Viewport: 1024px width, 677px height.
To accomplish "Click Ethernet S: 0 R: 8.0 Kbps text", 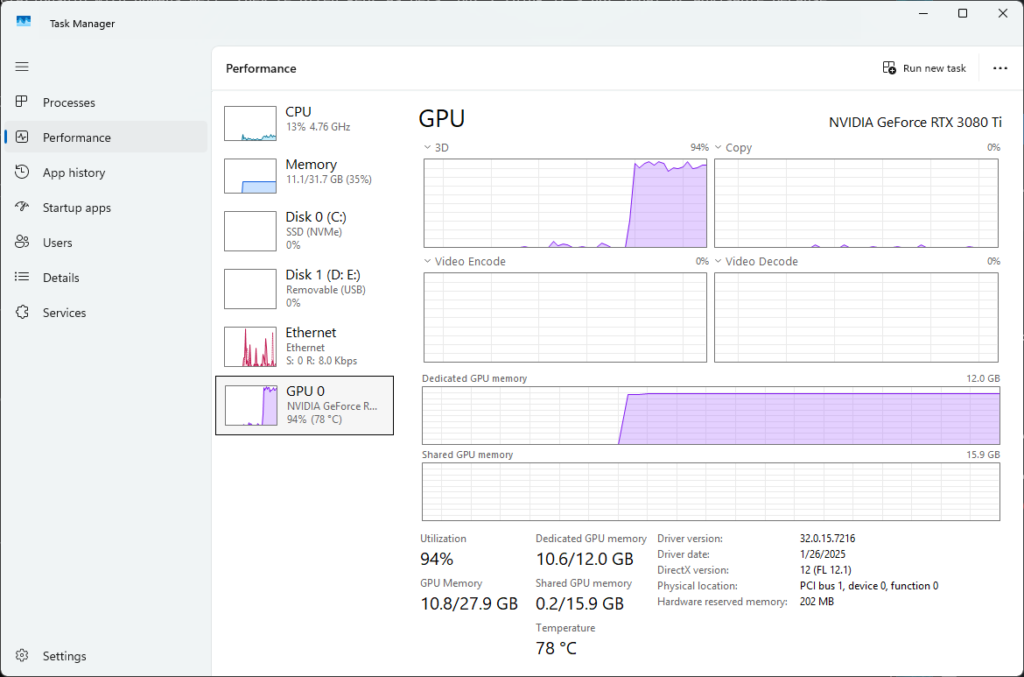I will point(321,360).
